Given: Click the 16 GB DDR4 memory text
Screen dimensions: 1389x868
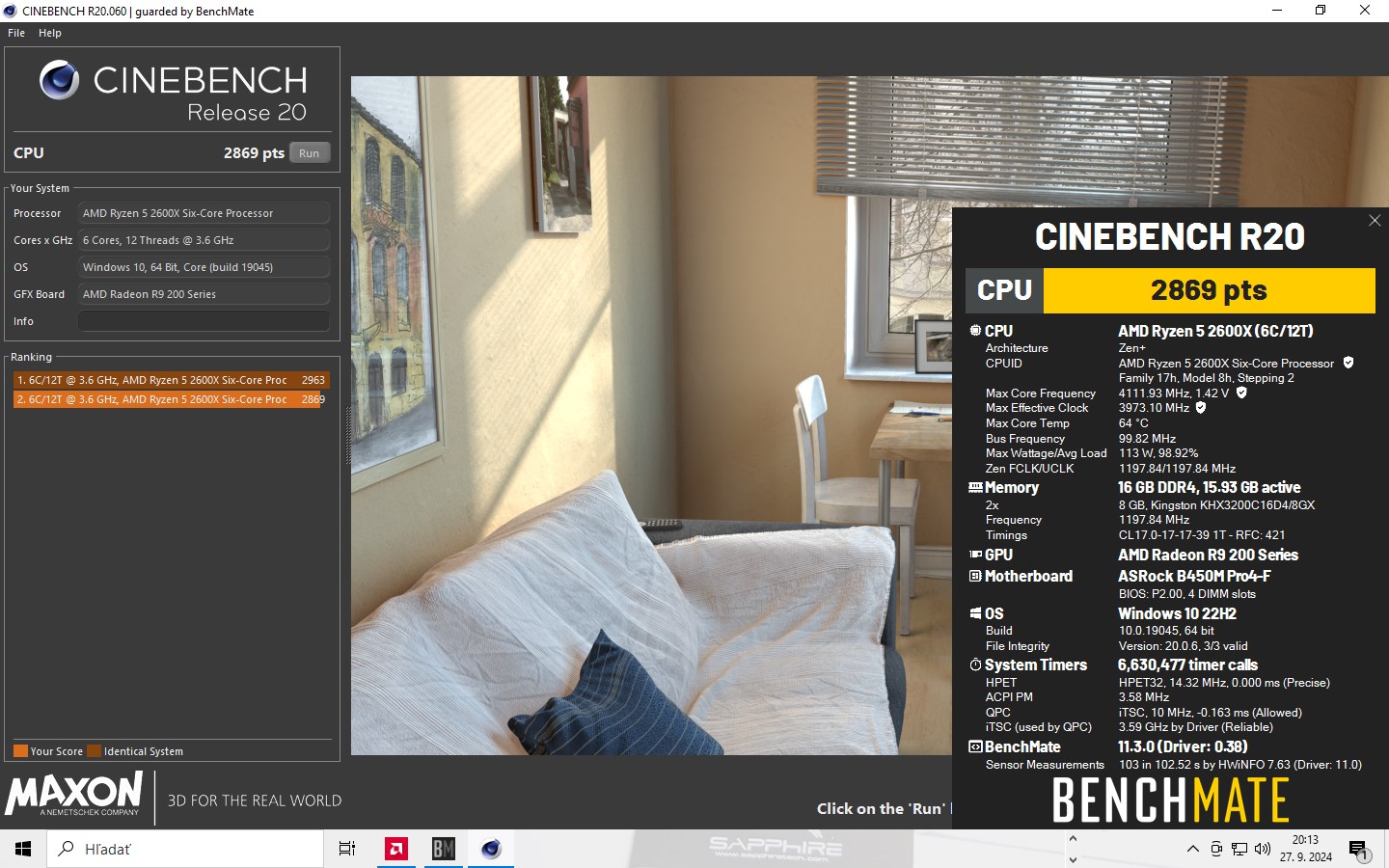Looking at the screenshot, I should click(x=1209, y=488).
